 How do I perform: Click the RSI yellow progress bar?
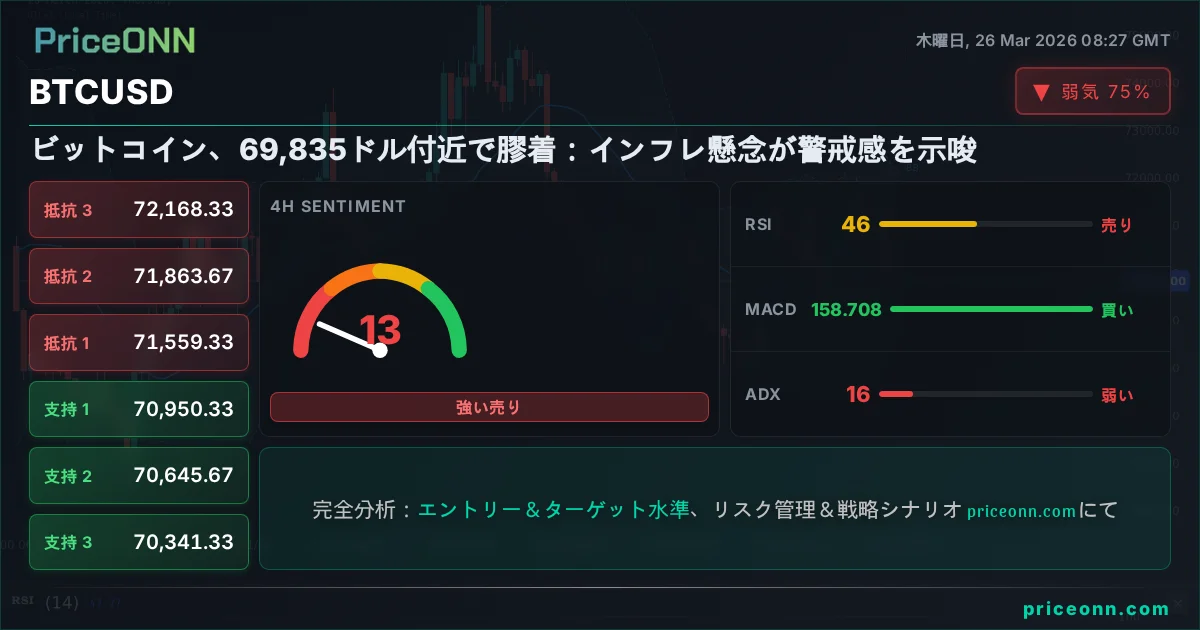point(927,224)
